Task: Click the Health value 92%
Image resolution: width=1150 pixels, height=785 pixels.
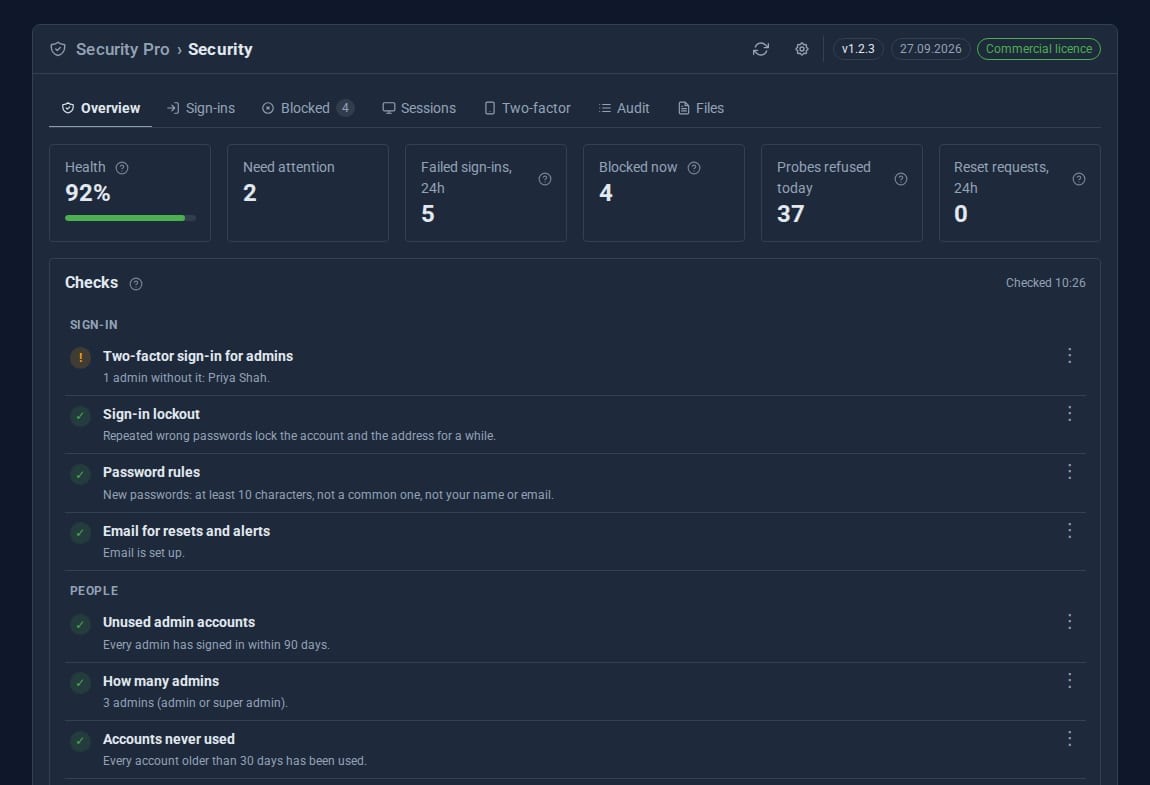Action: click(88, 193)
